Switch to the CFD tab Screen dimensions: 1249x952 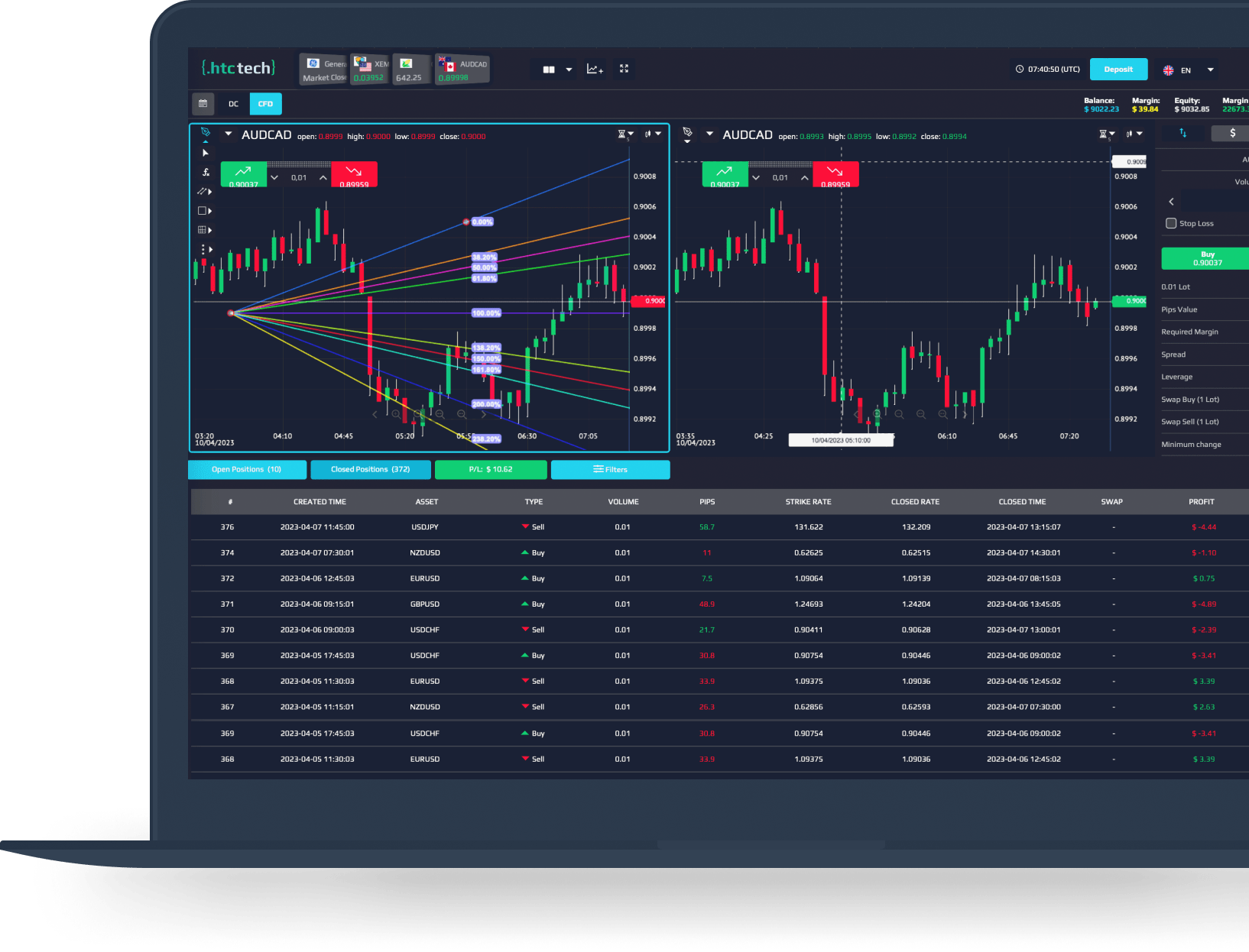point(265,104)
